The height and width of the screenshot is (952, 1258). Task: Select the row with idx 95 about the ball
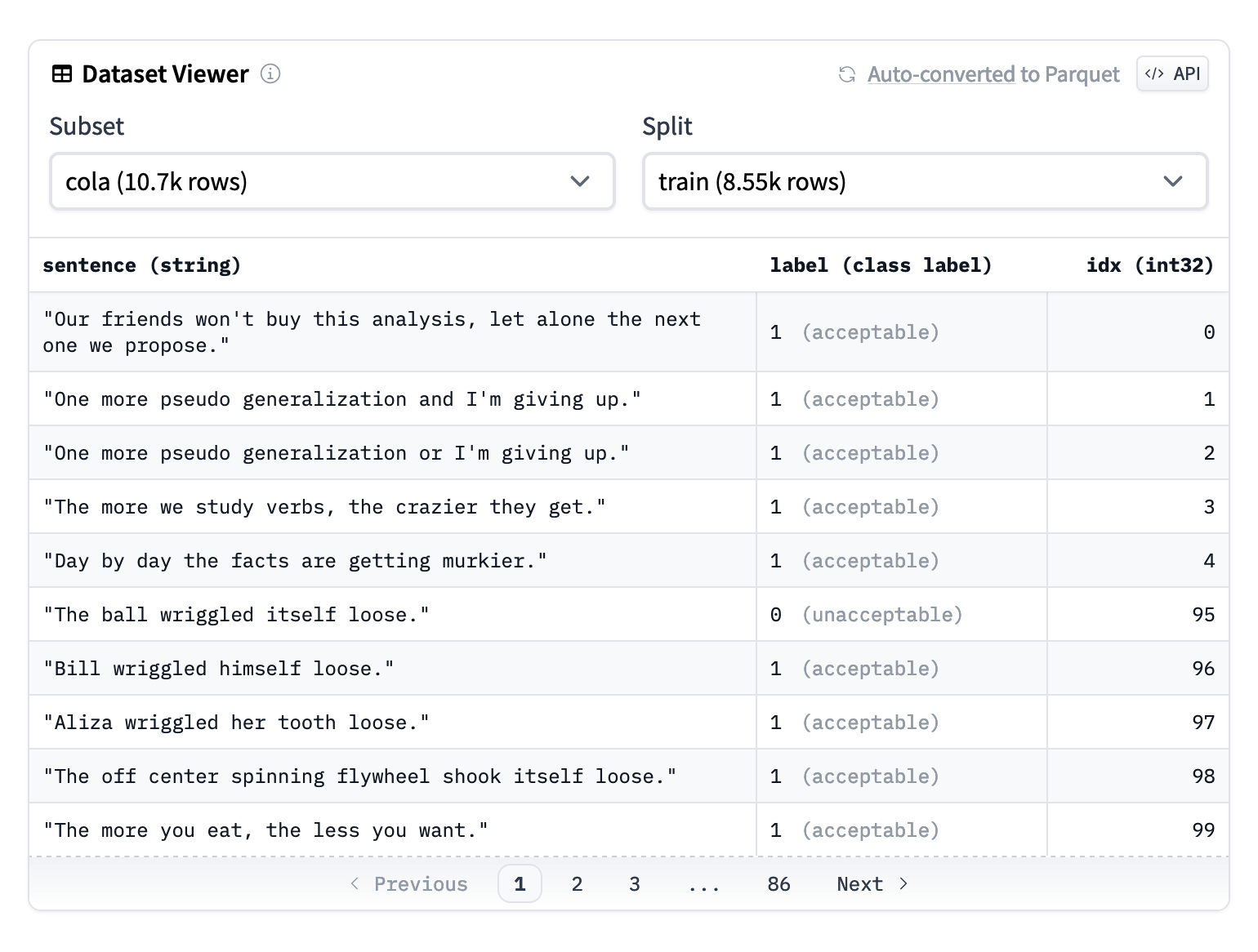click(x=392, y=614)
